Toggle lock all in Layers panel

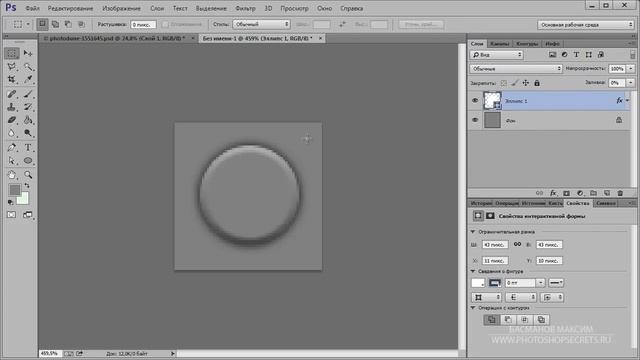(x=537, y=83)
